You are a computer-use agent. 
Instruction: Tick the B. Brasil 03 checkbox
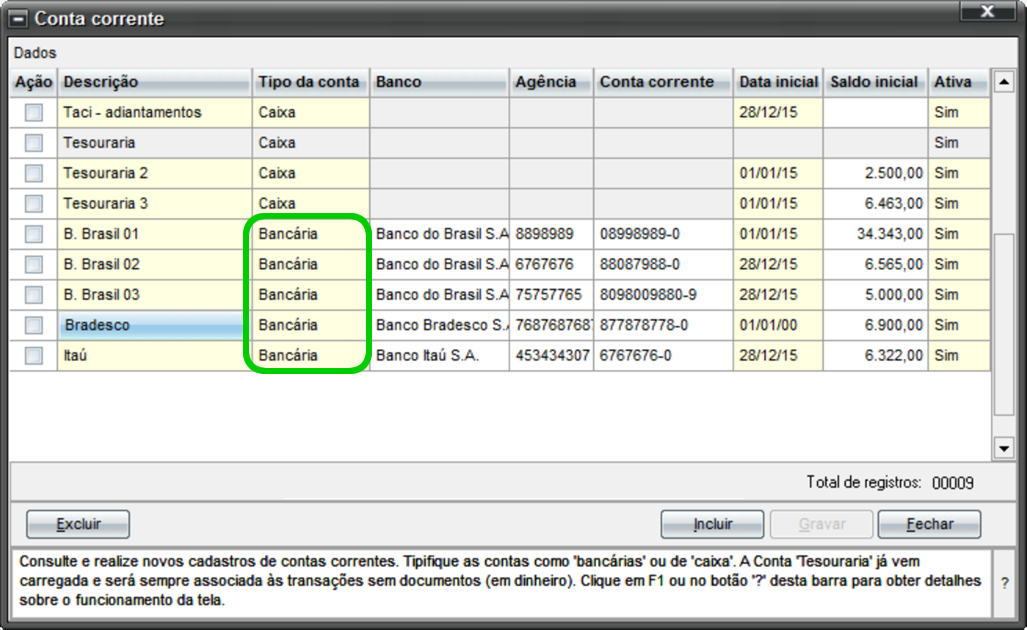(33, 295)
